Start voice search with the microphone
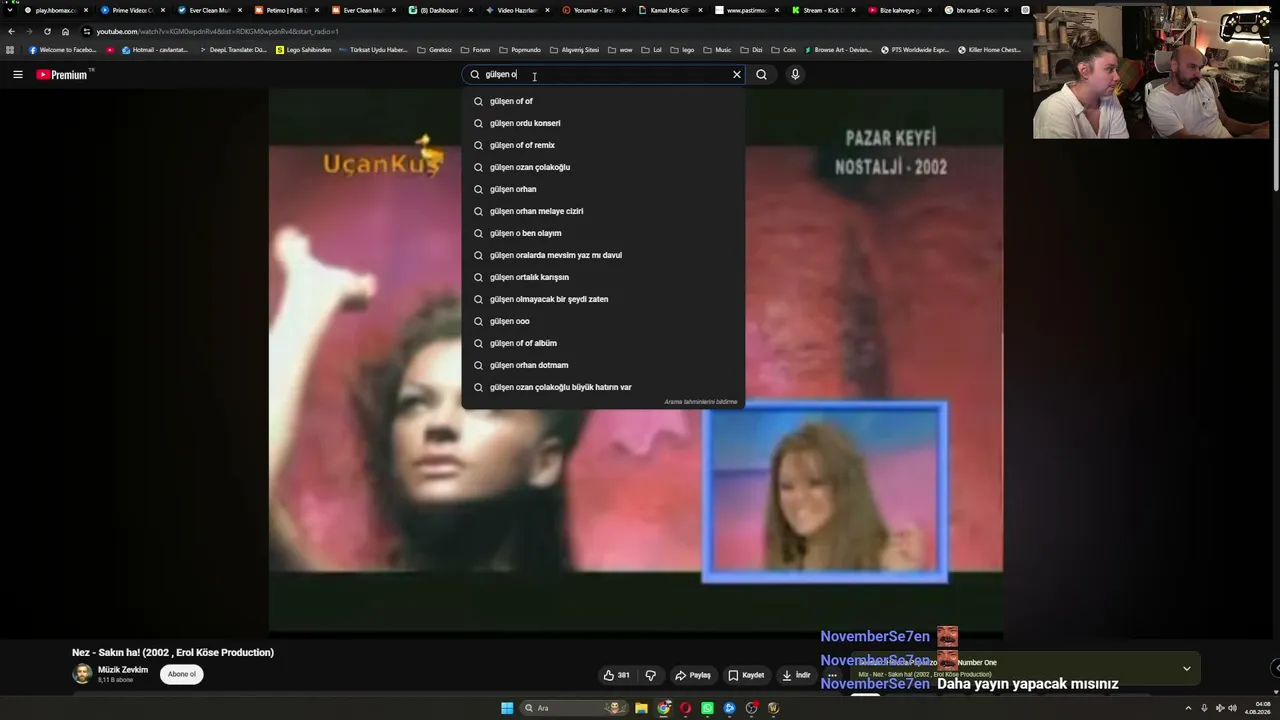1280x720 pixels. [795, 74]
